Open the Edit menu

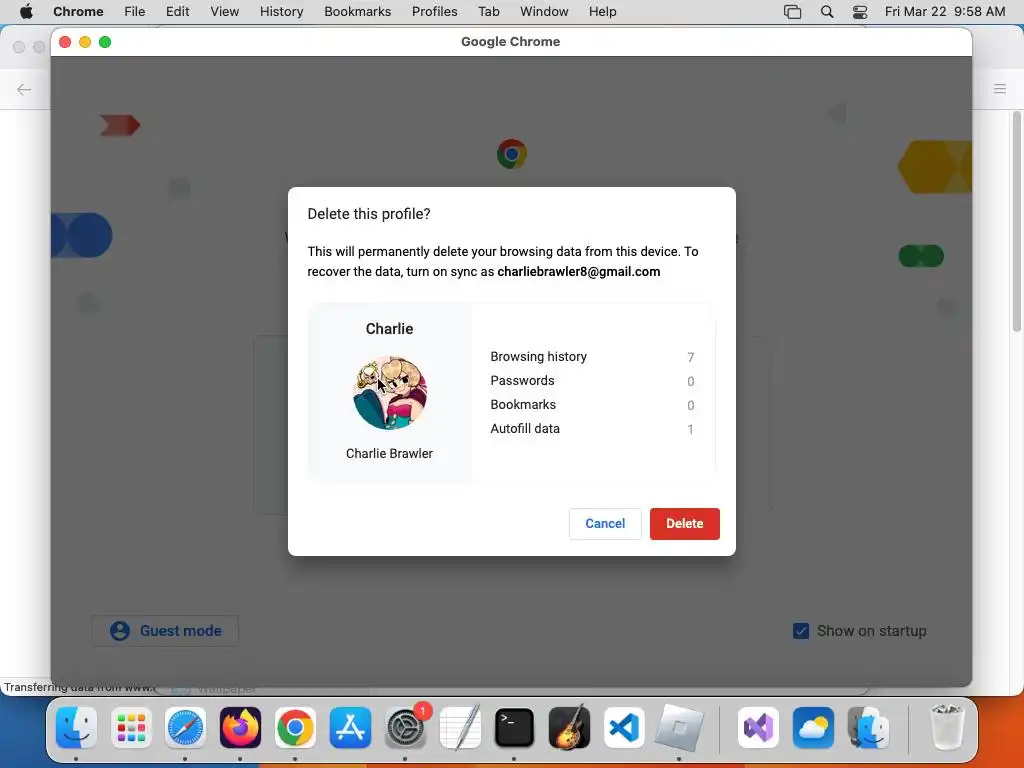(x=178, y=12)
